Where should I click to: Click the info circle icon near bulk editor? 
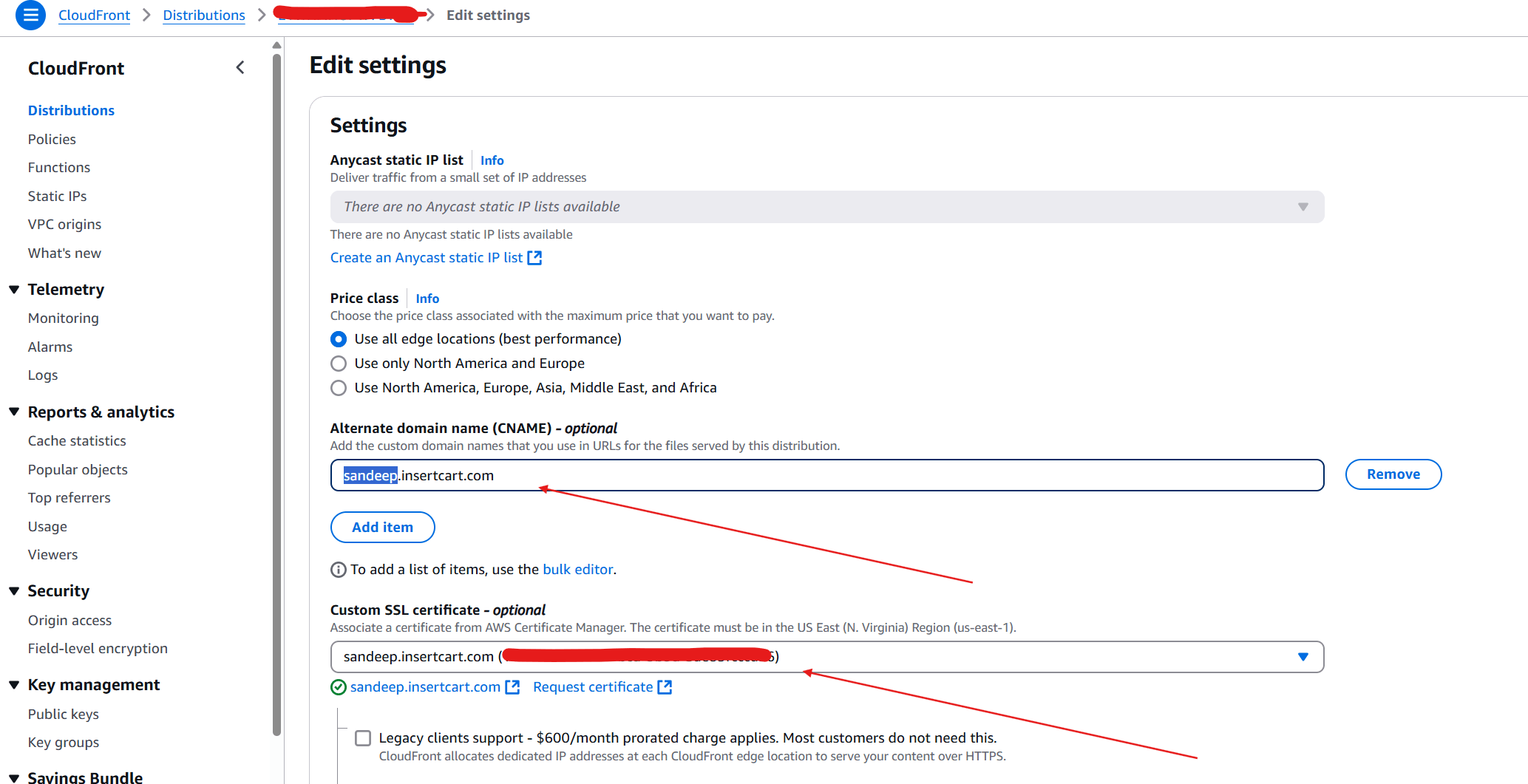pos(338,570)
